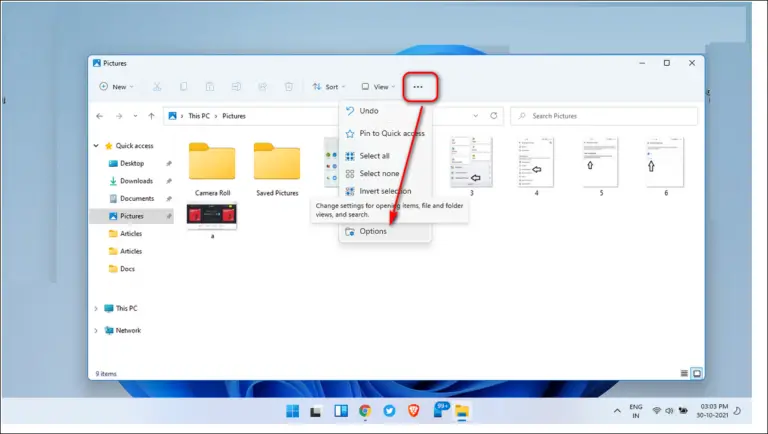This screenshot has height=434, width=768.
Task: Select image thumbnail named 6
Action: (x=666, y=167)
